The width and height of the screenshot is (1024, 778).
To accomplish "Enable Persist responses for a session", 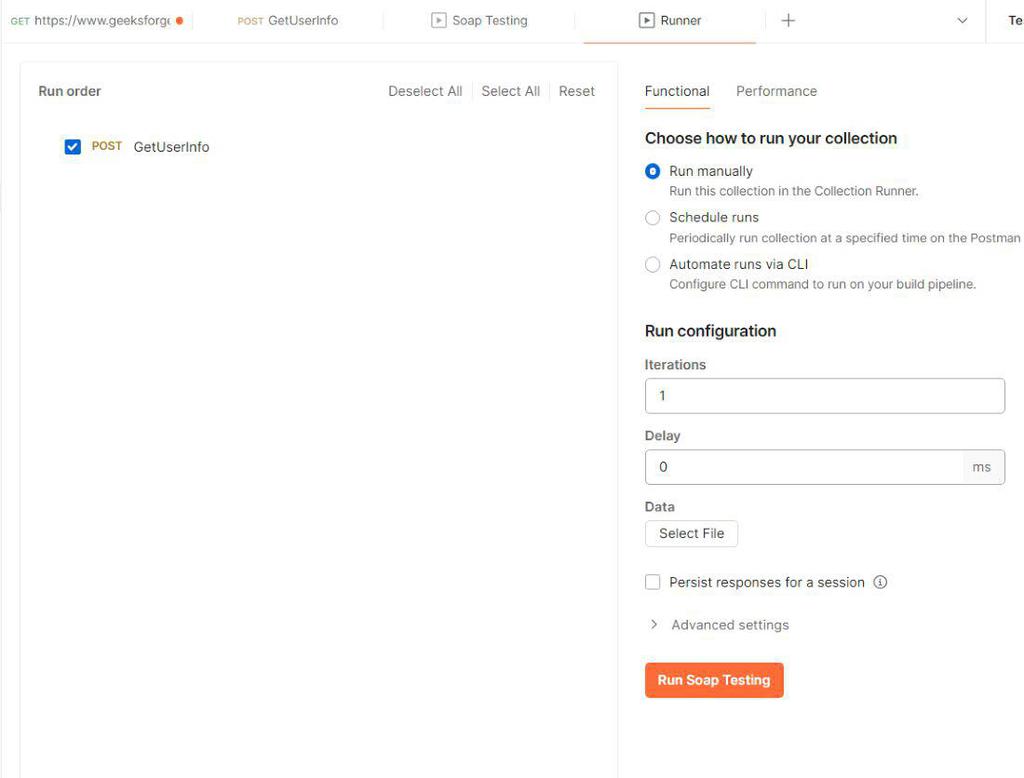I will pos(653,582).
